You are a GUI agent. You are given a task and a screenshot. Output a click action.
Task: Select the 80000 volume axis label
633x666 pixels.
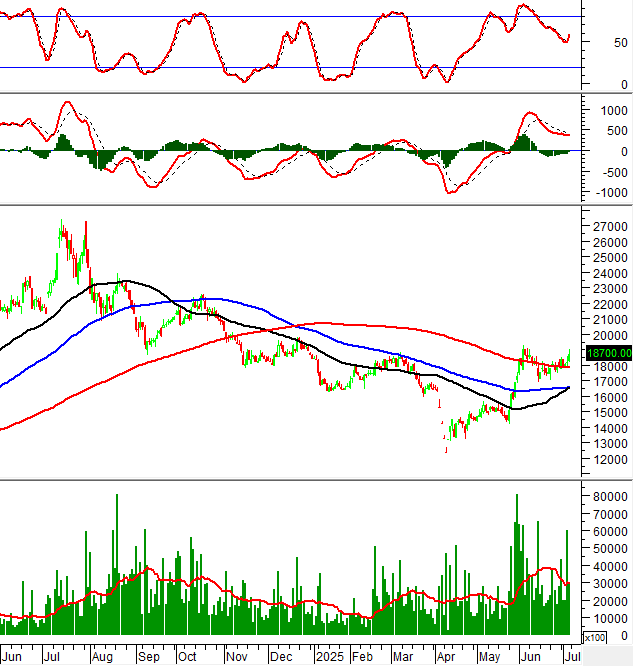609,496
